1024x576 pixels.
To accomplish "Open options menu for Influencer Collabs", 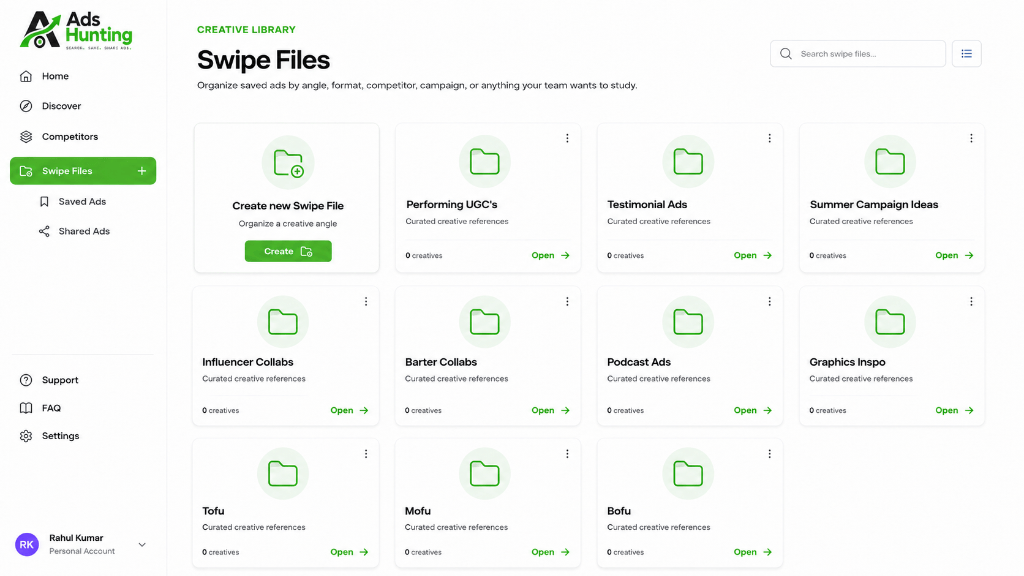I will point(366,301).
